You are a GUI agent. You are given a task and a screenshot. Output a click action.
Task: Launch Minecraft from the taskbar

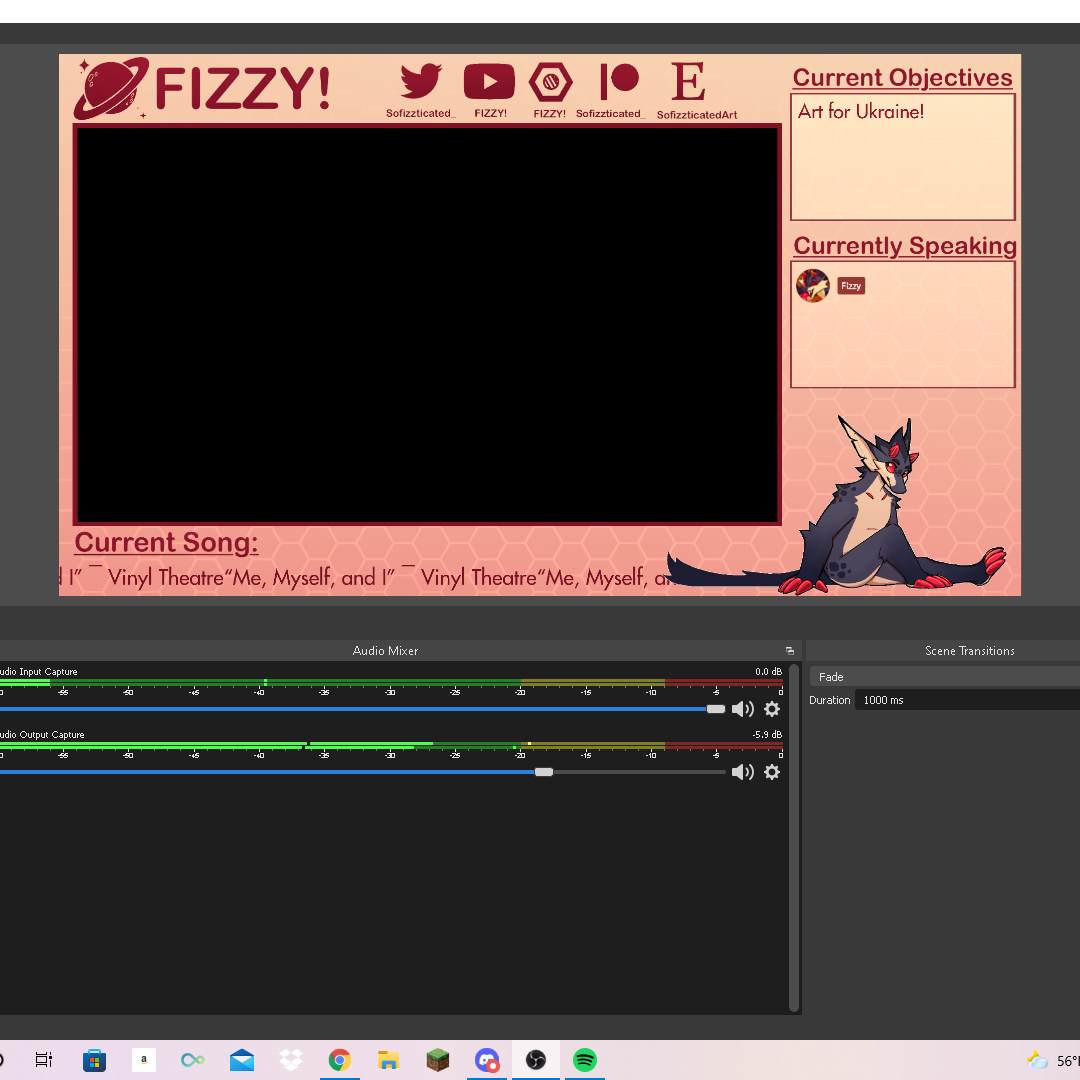pyautogui.click(x=437, y=1060)
